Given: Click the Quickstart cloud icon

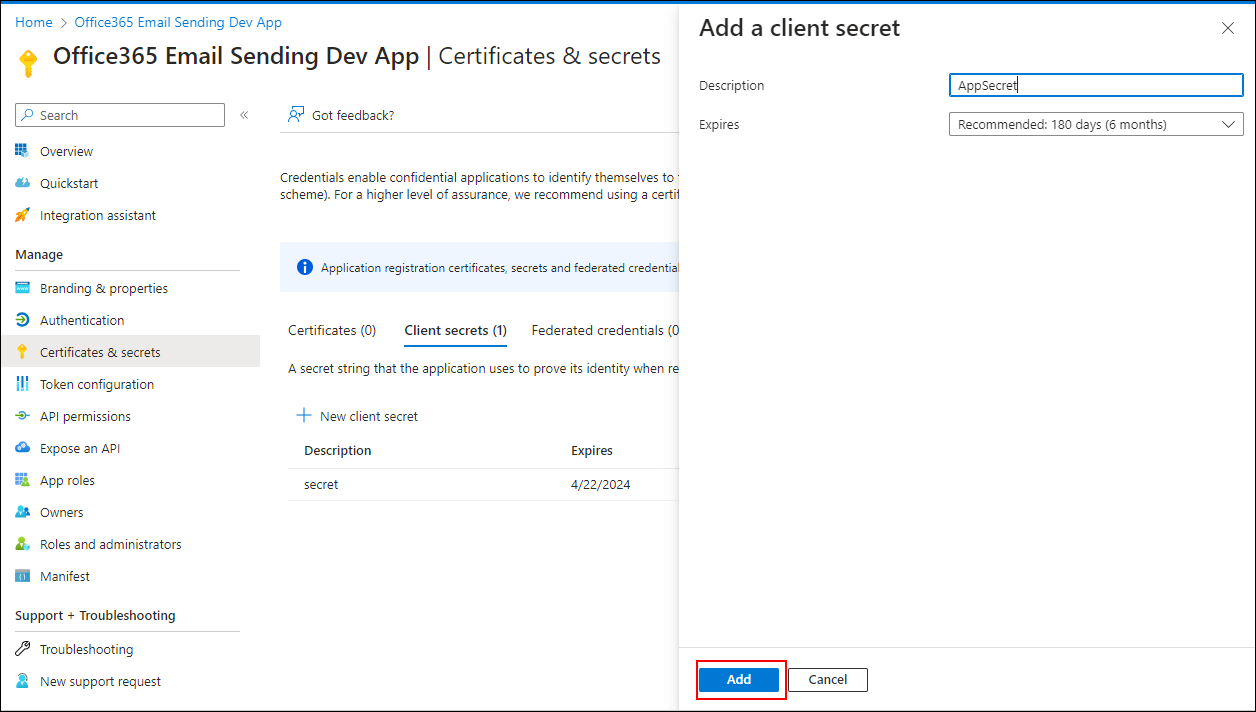Looking at the screenshot, I should tap(22, 183).
